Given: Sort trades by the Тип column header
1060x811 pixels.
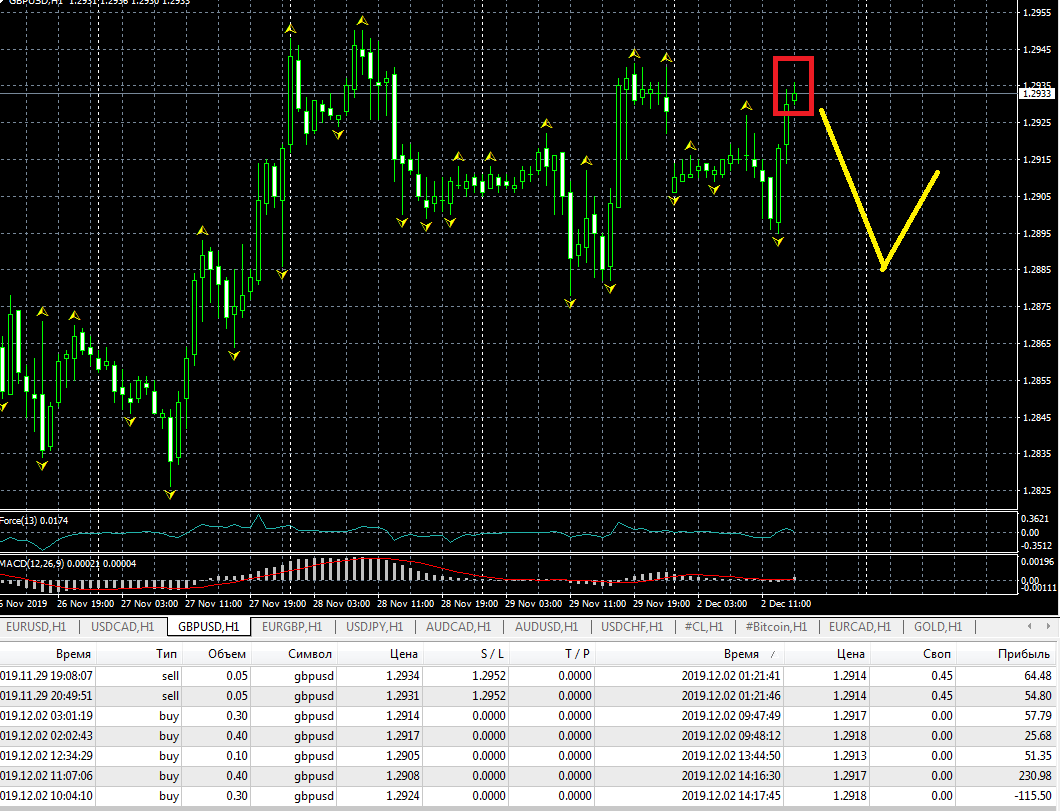Looking at the screenshot, I should (x=169, y=653).
